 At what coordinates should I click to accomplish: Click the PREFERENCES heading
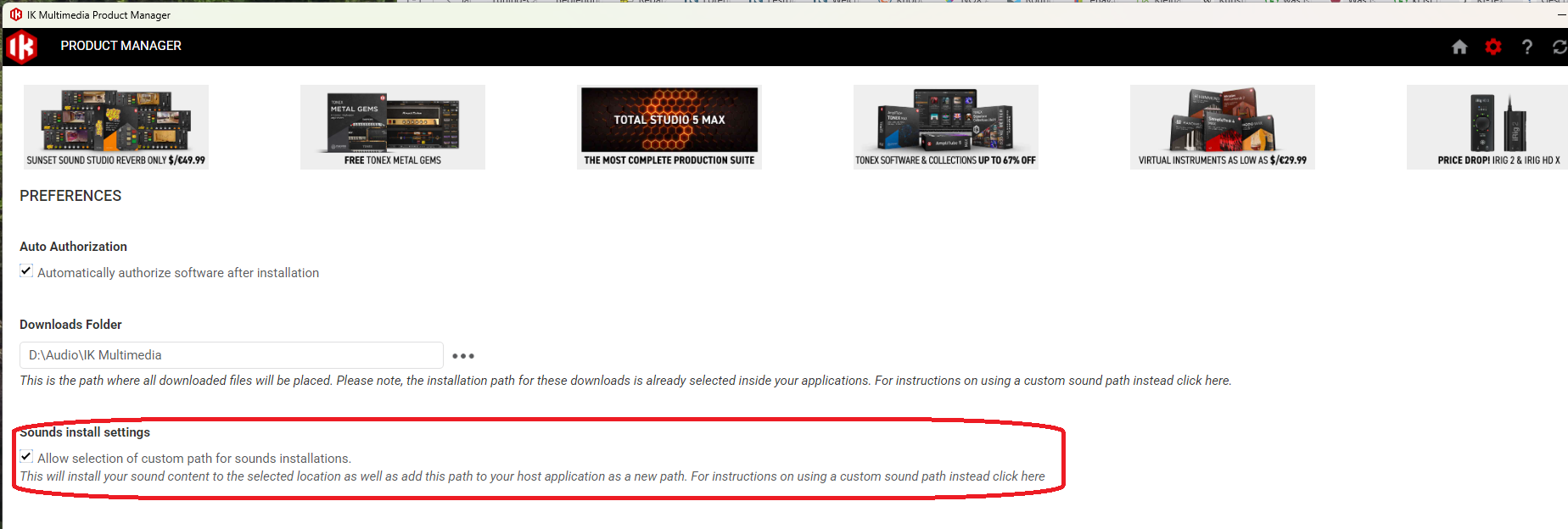point(70,196)
